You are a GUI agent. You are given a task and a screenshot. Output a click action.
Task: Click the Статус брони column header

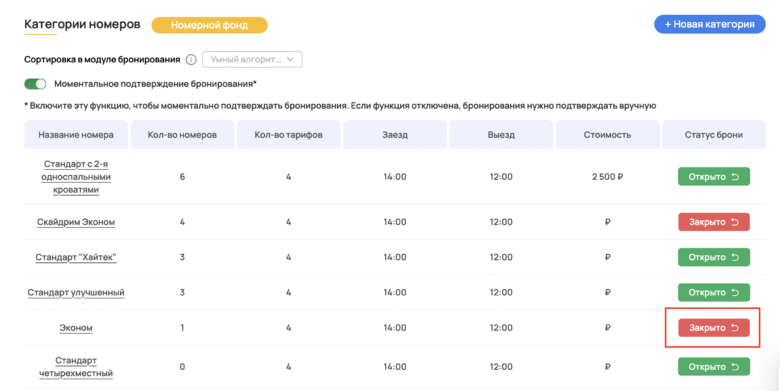(714, 135)
